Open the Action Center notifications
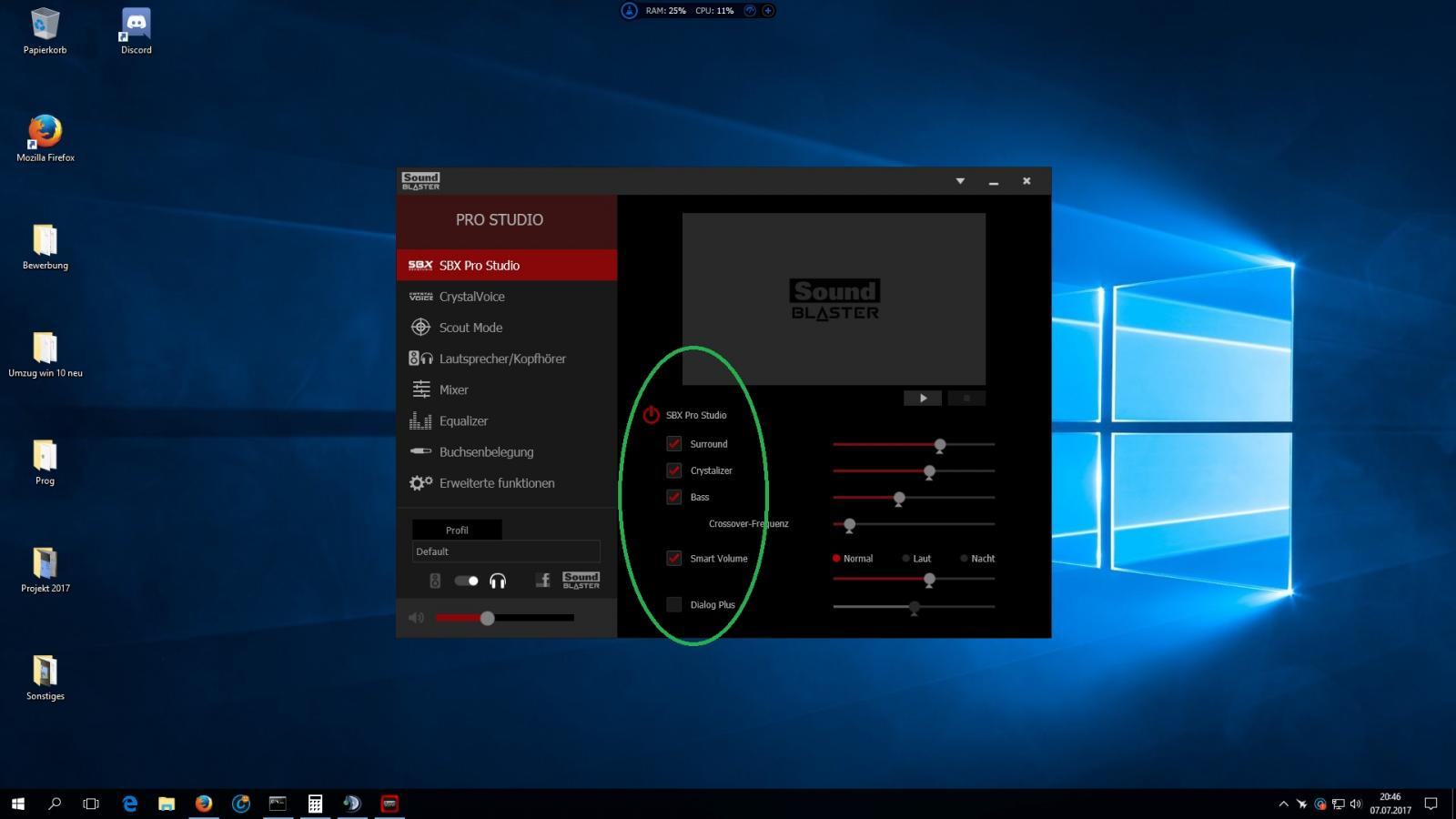The height and width of the screenshot is (819, 1456). 1431,804
